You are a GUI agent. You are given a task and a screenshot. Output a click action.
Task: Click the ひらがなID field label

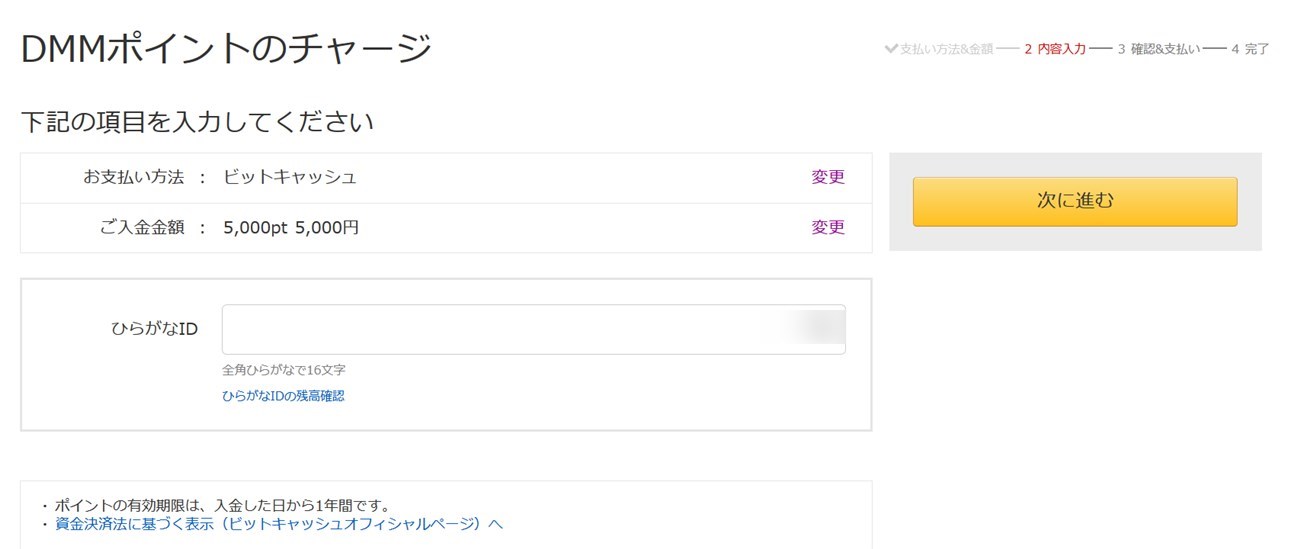(x=154, y=329)
